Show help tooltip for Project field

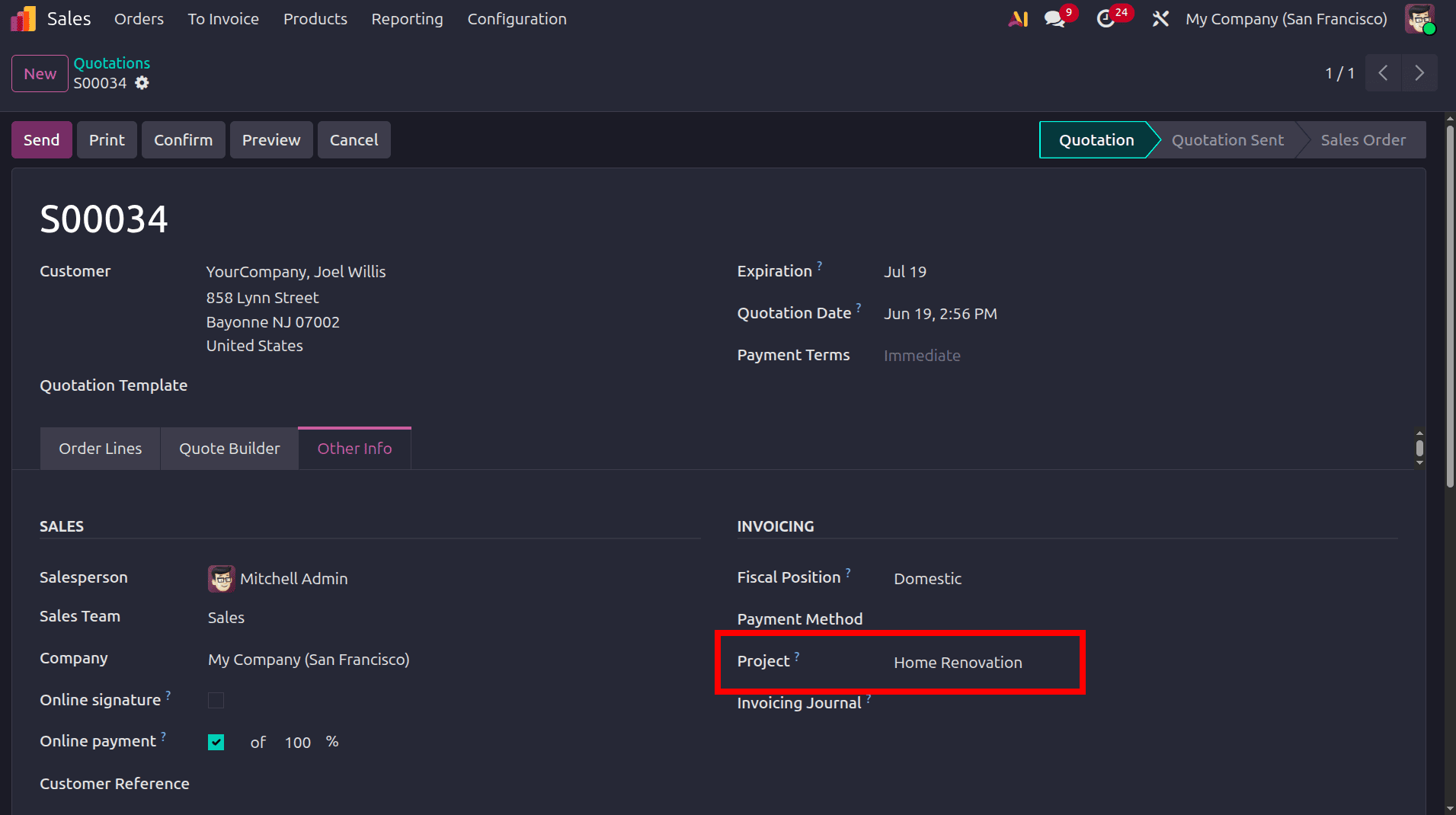pos(797,655)
